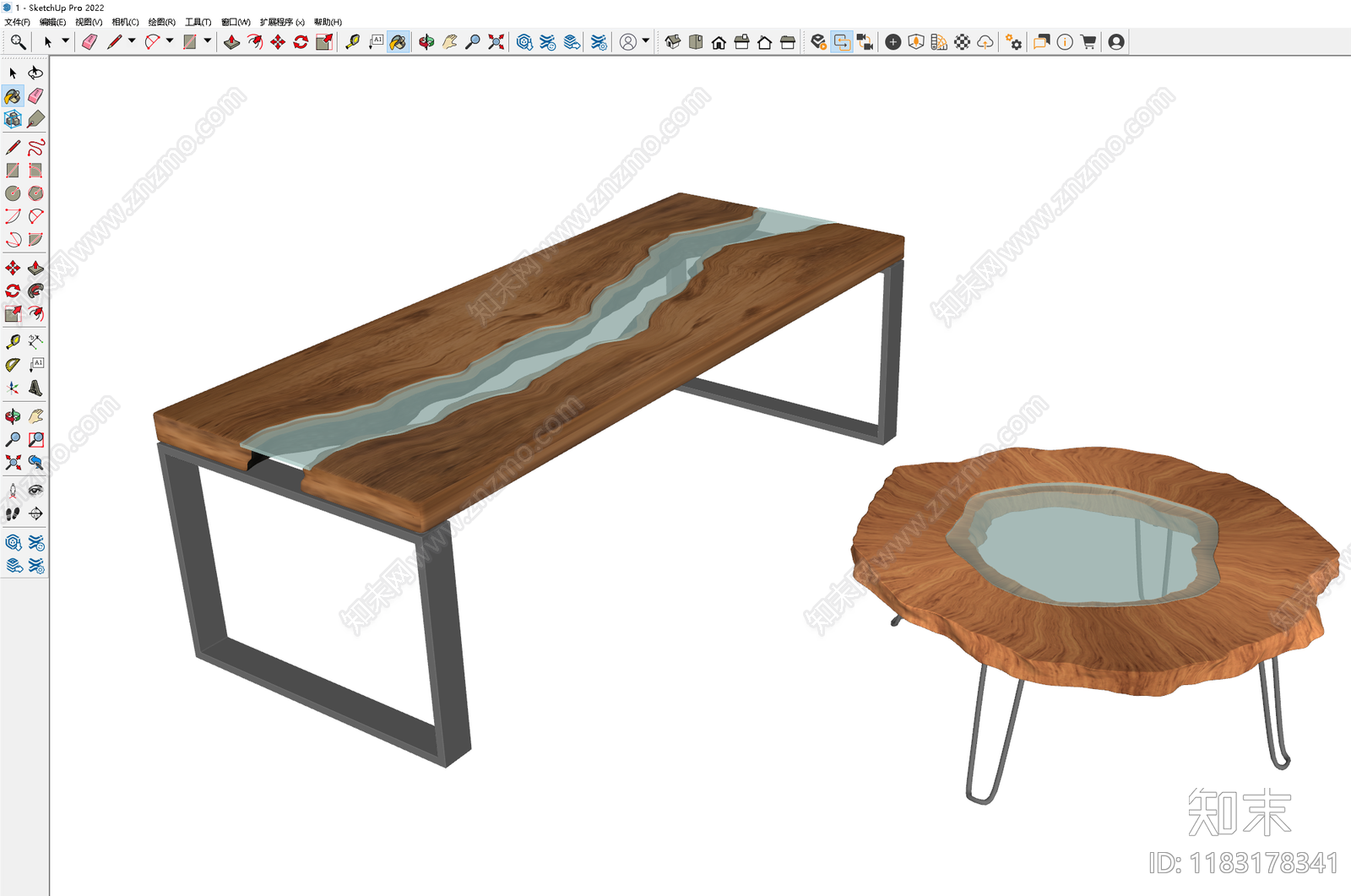Click the solid account avatar icon
This screenshot has width=1351, height=896.
[1116, 41]
